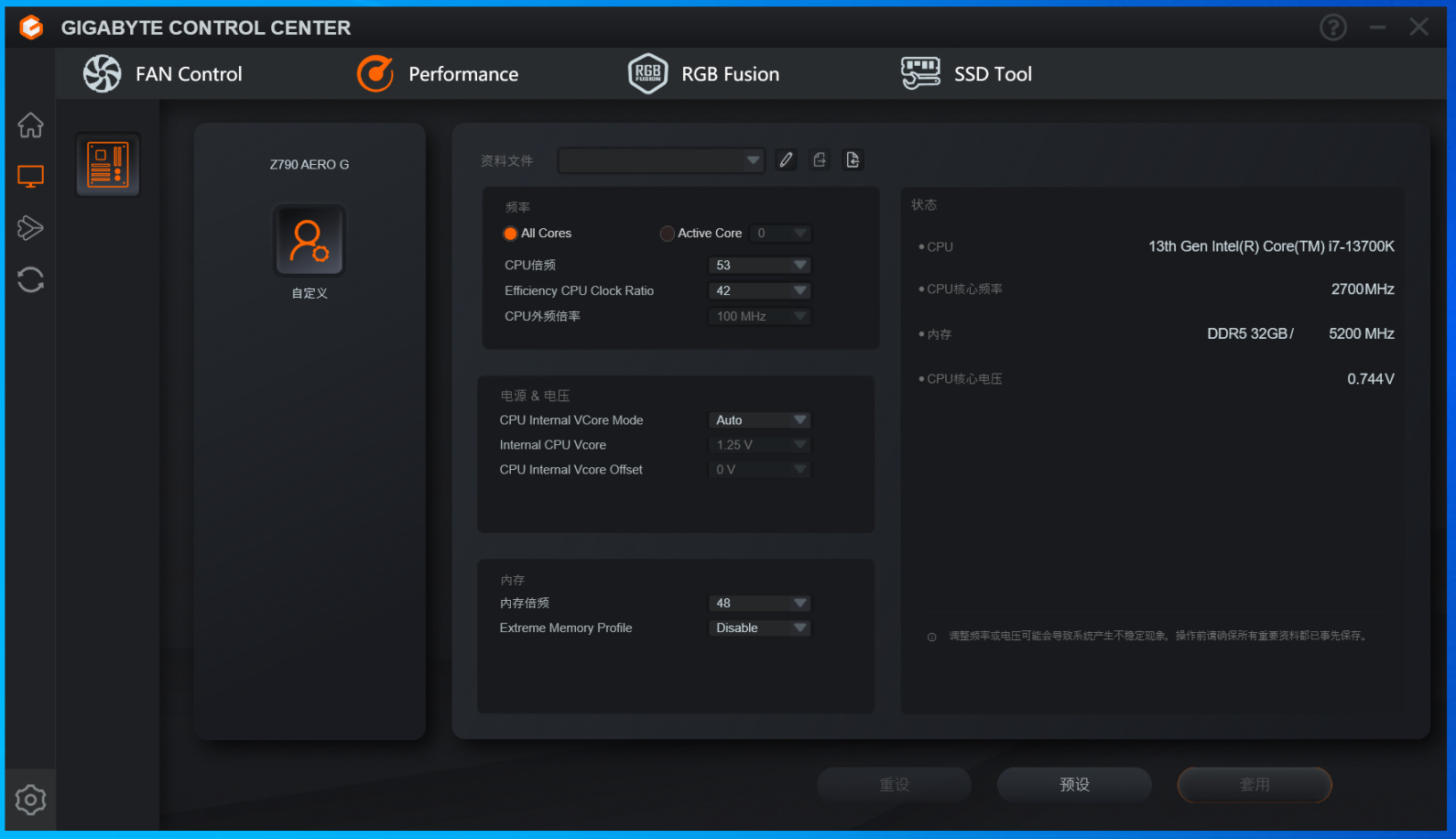Screen dimensions: 1456x839
Task: Expand the Efficiency CPU Clock Ratio dropdown
Action: (x=759, y=290)
